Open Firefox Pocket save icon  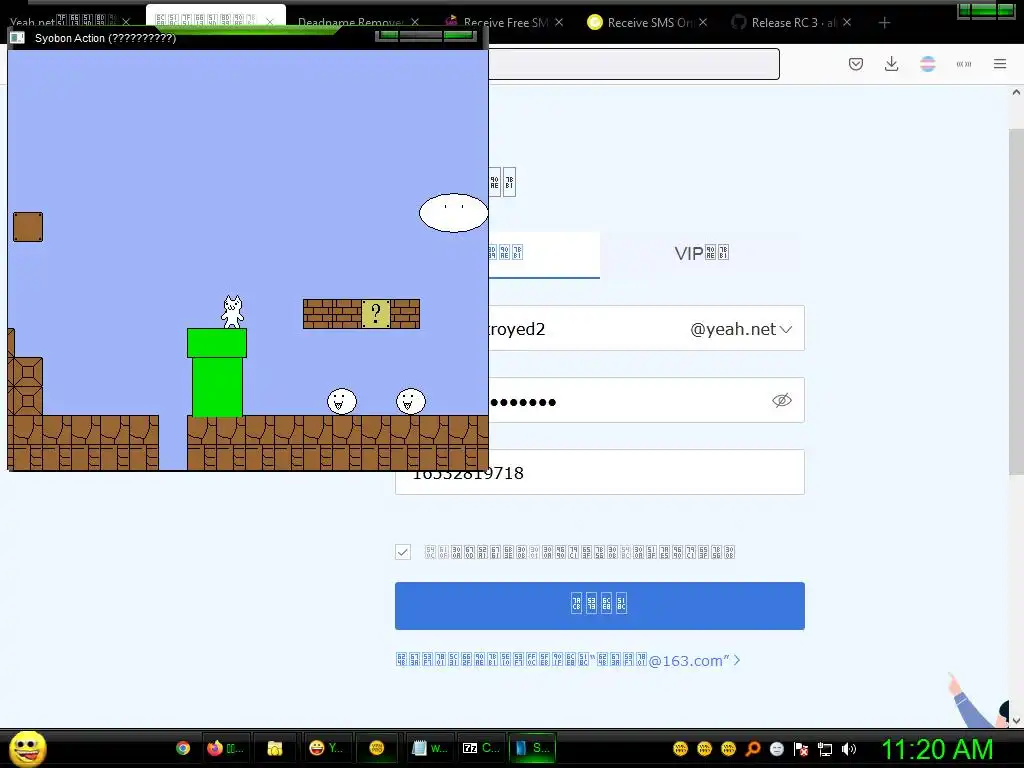tap(856, 64)
